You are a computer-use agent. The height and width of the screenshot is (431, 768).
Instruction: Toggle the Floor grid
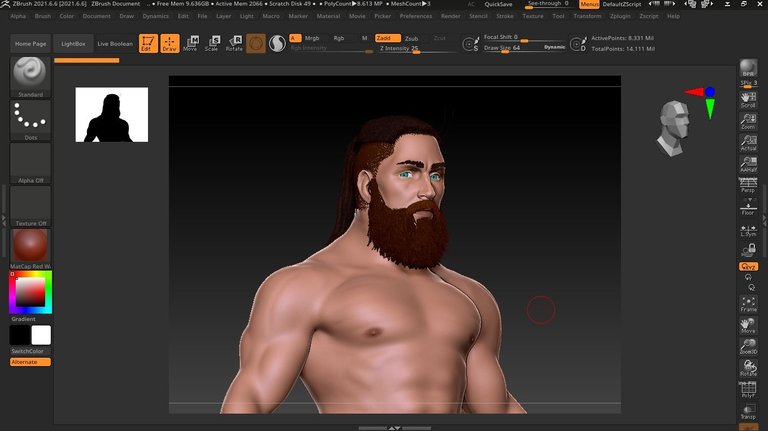(748, 207)
